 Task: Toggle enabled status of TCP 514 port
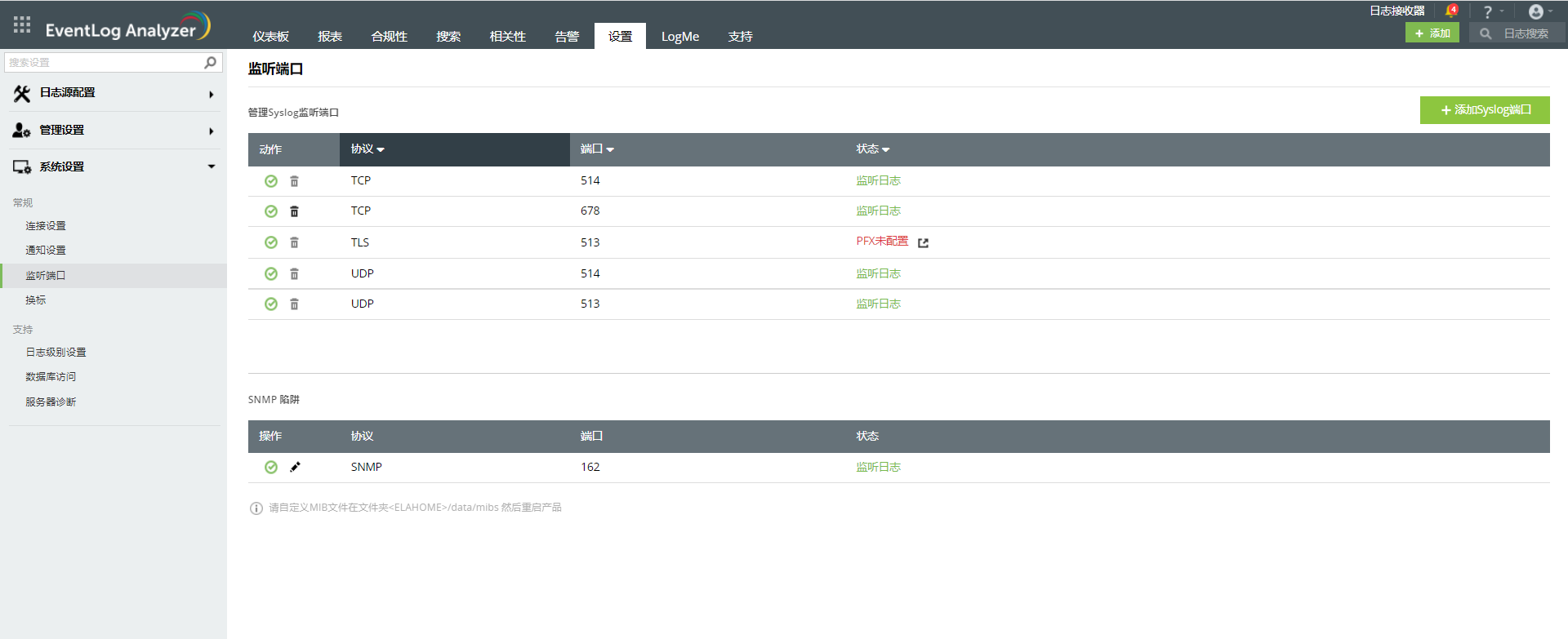click(271, 181)
